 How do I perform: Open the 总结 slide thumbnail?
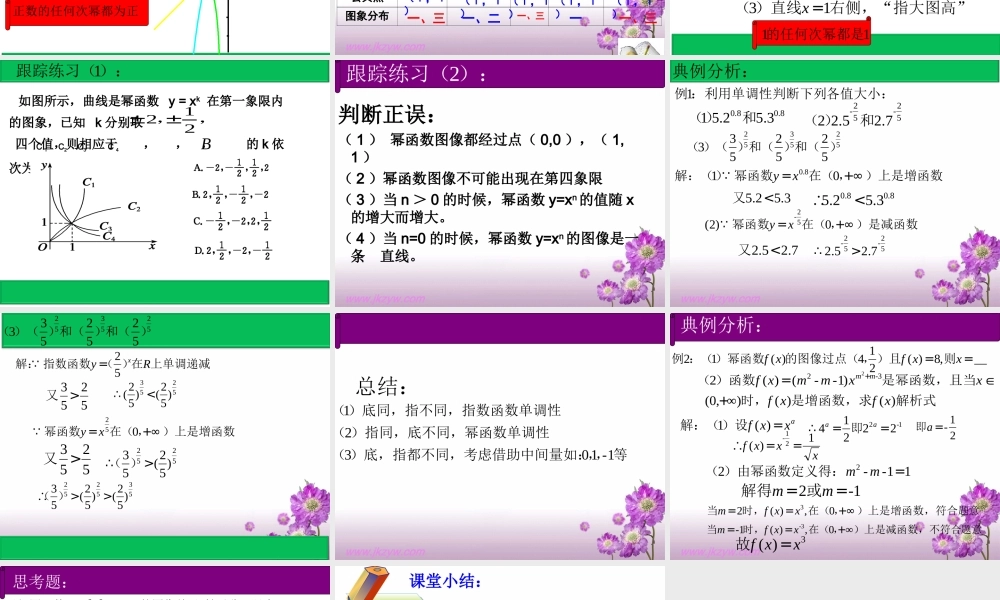pos(499,436)
